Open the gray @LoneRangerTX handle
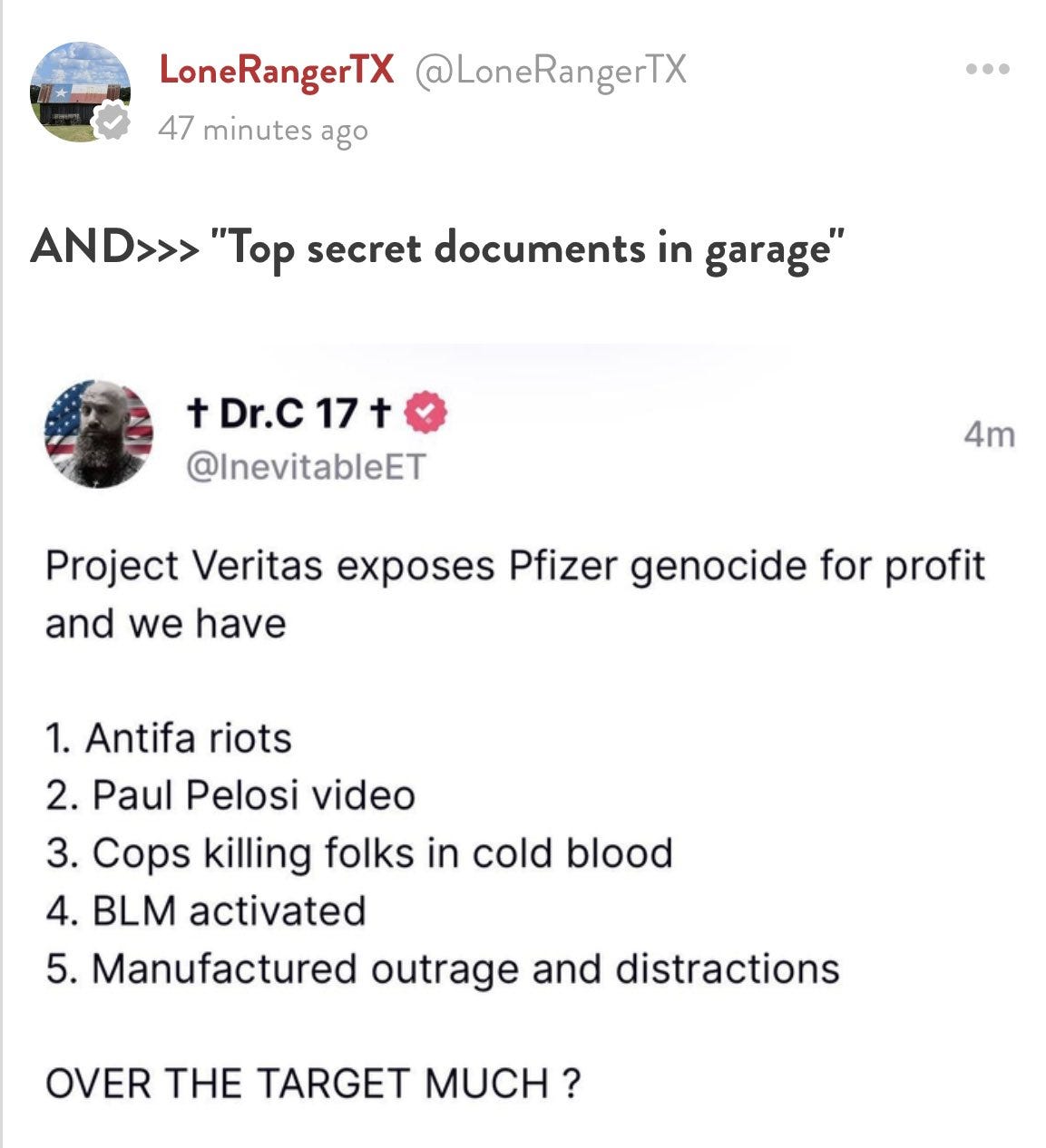This screenshot has height=1148, width=1046. (551, 69)
